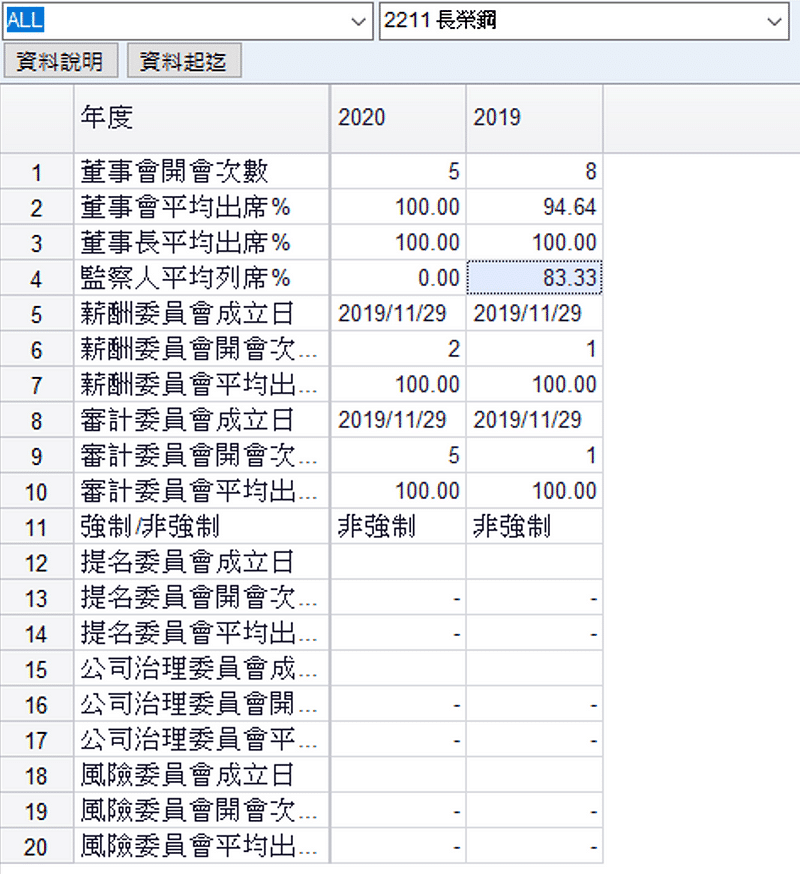Viewport: 800px width, 874px height.
Task: Click 2019 非強制 cell in row 11
Action: pos(534,526)
